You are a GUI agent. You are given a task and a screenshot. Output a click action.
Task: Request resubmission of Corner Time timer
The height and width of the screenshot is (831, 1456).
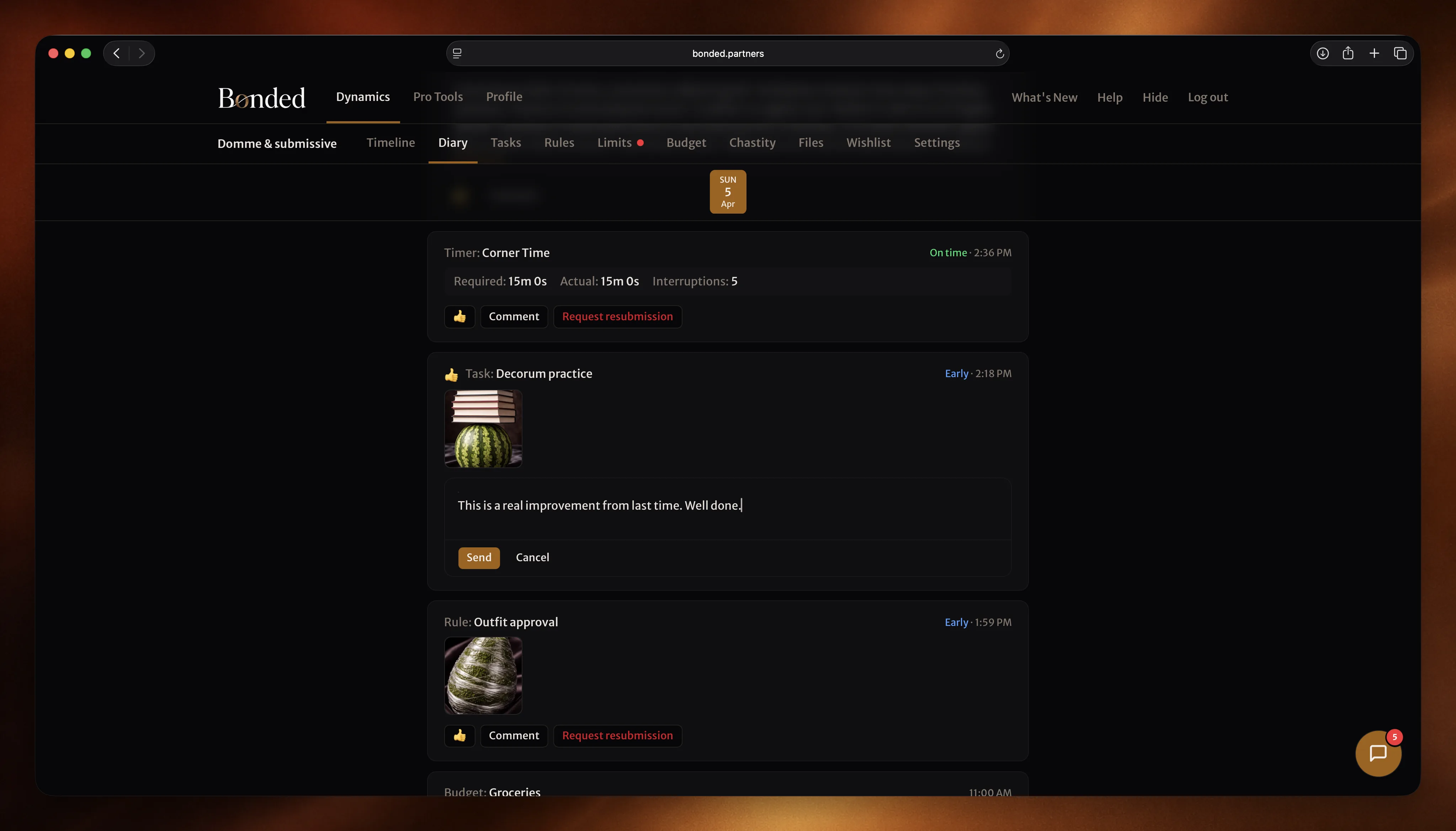(x=617, y=316)
